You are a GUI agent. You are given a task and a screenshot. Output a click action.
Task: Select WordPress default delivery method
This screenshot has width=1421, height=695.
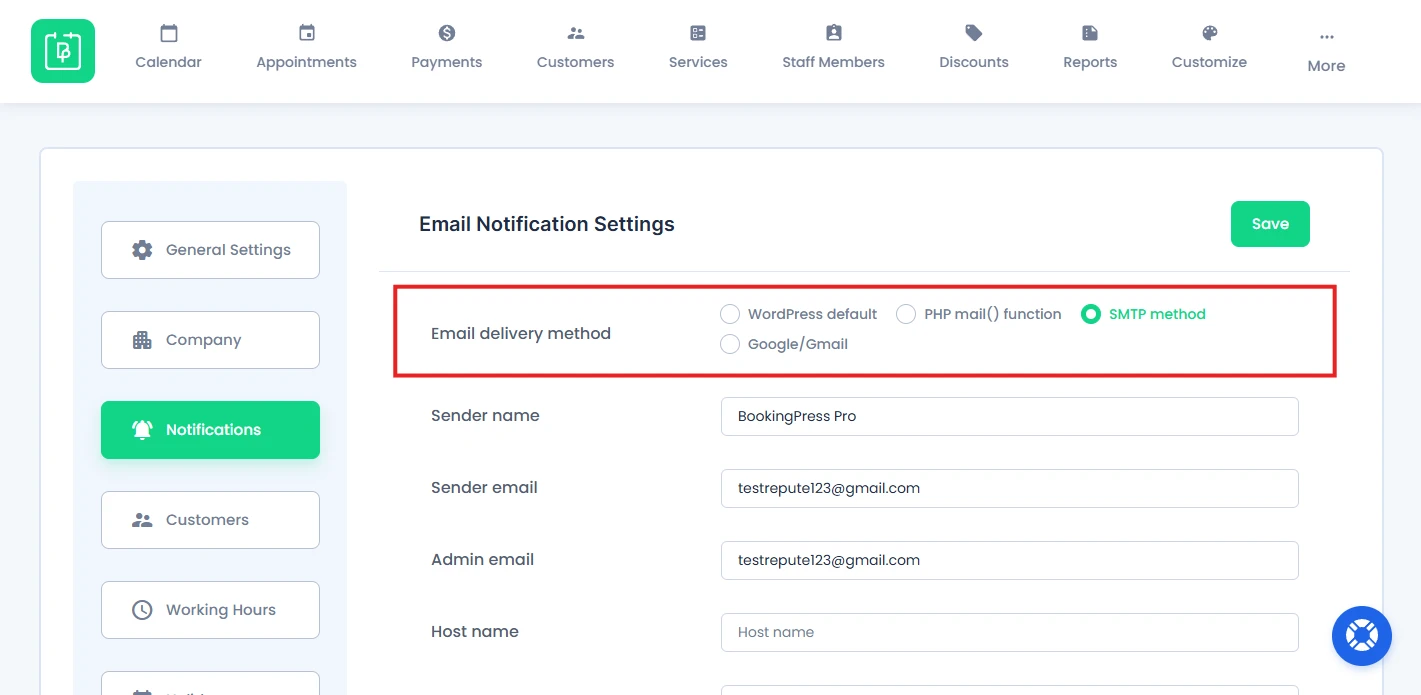(x=730, y=314)
